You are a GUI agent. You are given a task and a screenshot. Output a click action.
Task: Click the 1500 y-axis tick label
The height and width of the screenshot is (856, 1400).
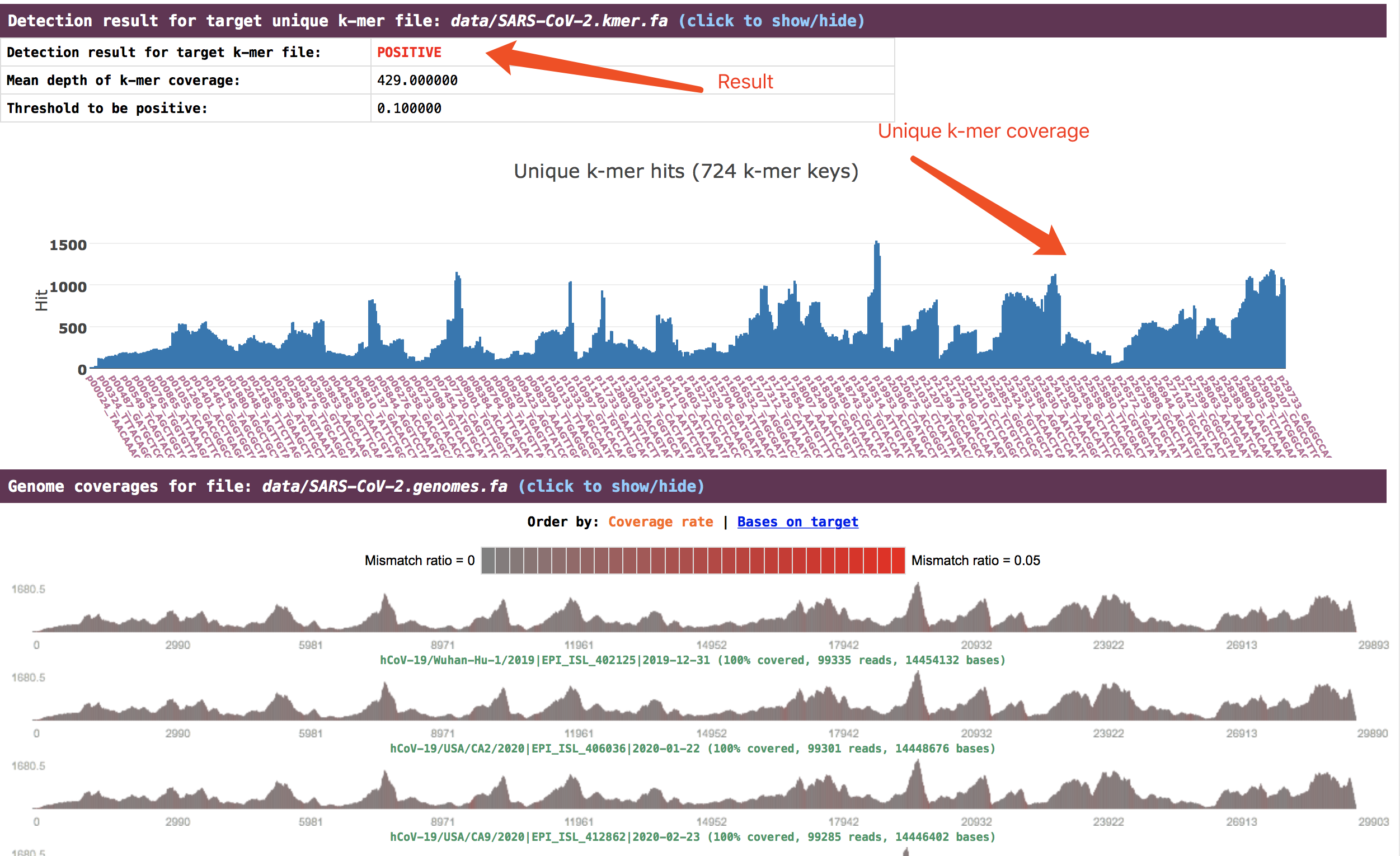point(68,245)
